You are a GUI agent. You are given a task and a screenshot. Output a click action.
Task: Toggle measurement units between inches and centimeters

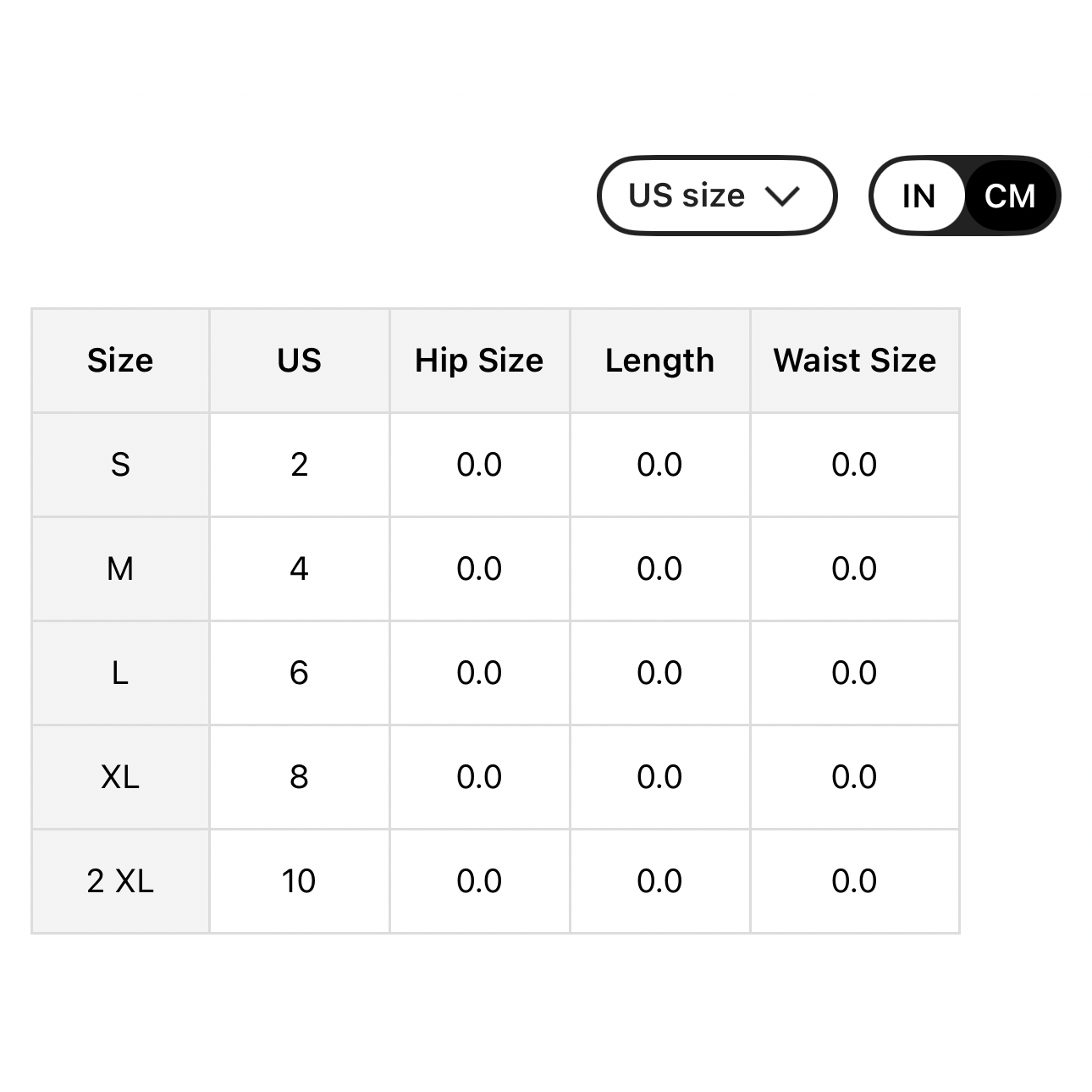(963, 195)
